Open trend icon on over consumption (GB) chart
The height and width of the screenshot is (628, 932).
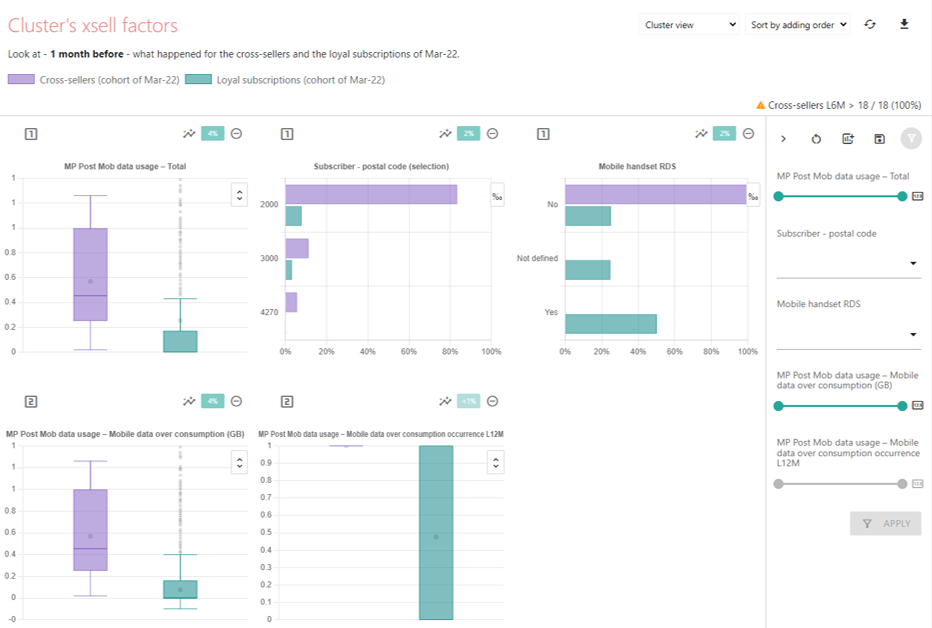point(189,402)
